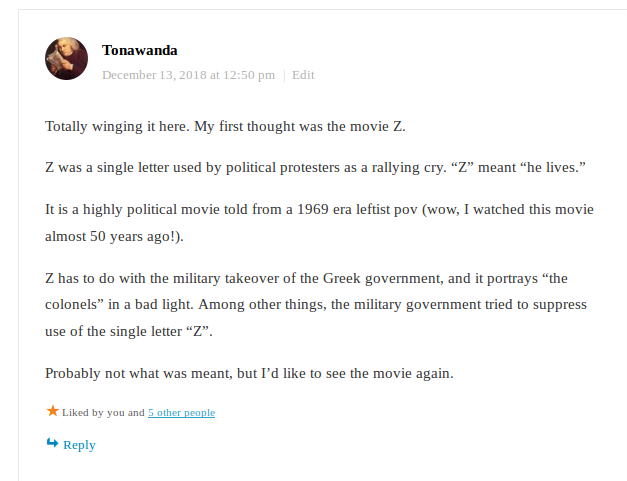Click the year 1969 in the comment
The width and height of the screenshot is (627, 481).
tap(313, 210)
